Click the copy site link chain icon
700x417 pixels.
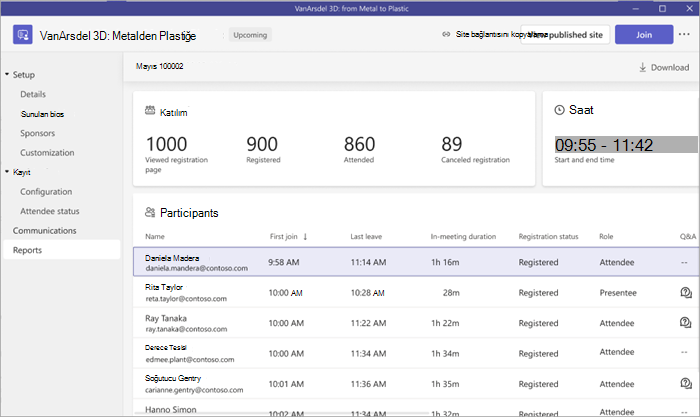coord(446,34)
